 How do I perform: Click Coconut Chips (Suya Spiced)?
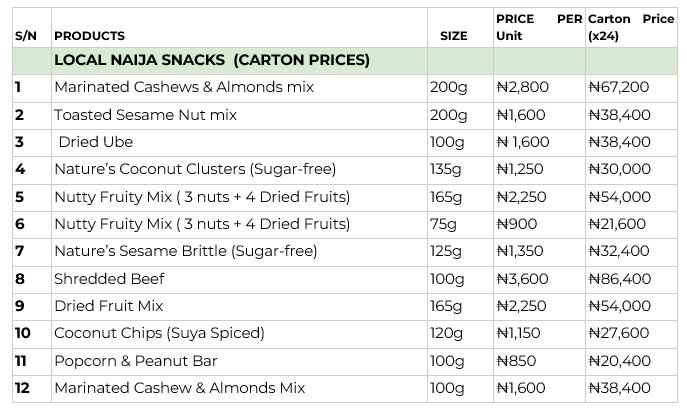click(x=158, y=333)
